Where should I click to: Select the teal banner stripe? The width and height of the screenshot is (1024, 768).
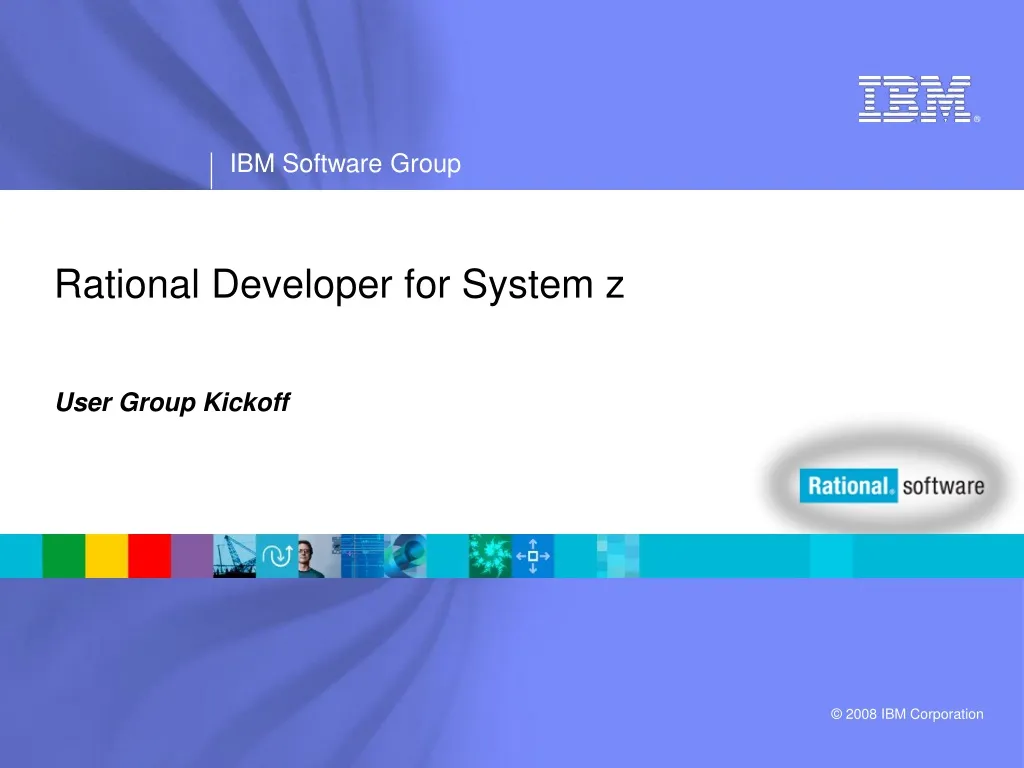point(830,556)
